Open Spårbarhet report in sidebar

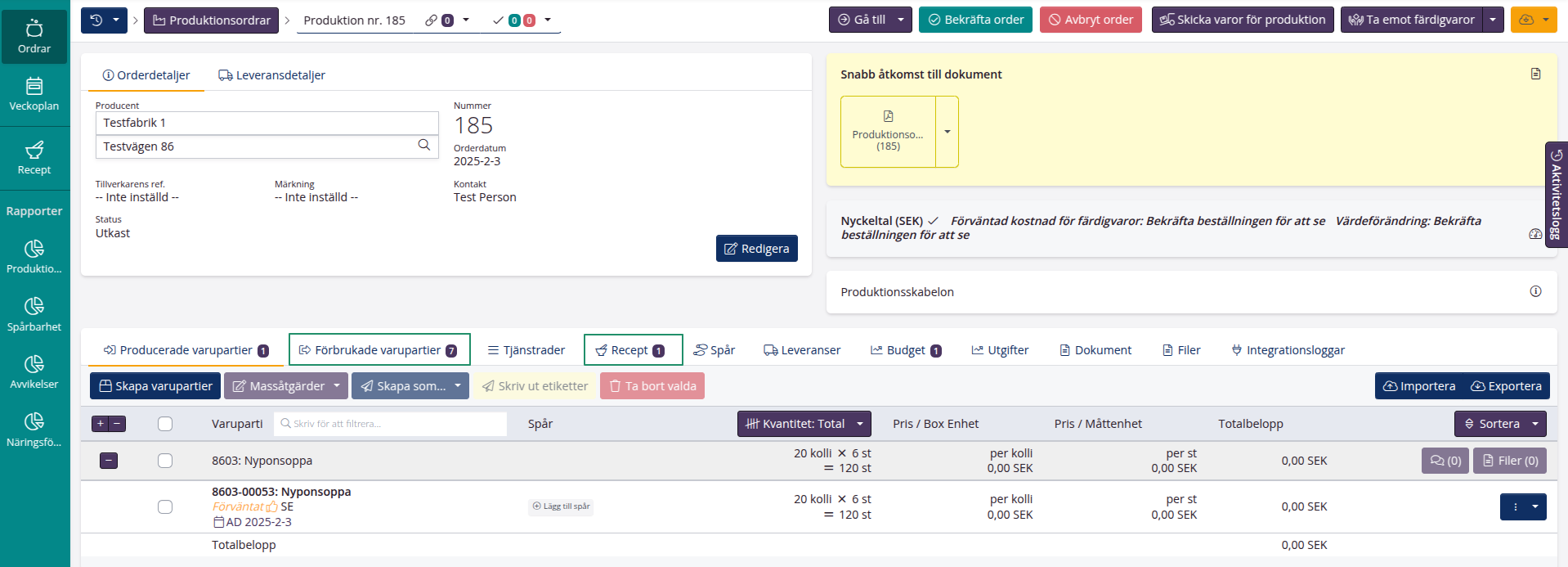point(34,314)
